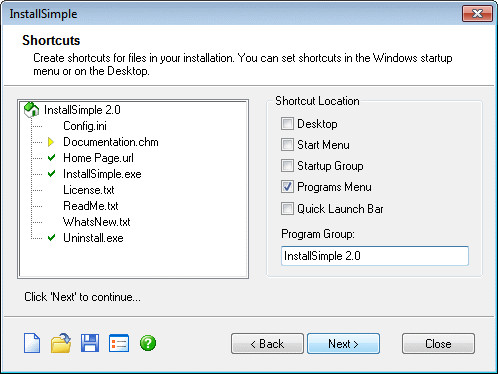Open help with green question mark icon
The width and height of the screenshot is (498, 374).
point(148,343)
